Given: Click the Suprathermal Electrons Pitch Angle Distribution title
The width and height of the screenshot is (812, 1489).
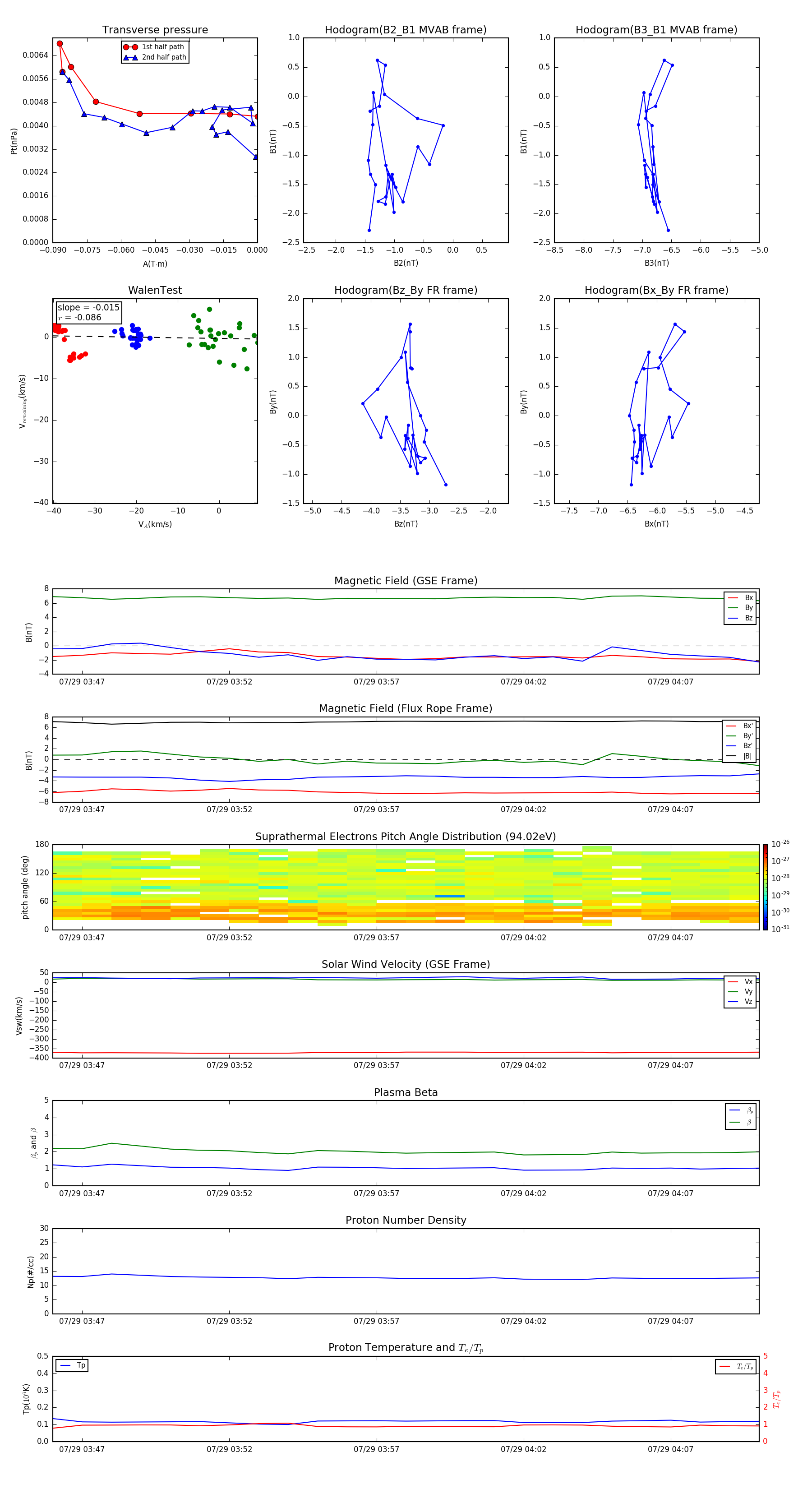Looking at the screenshot, I should (x=406, y=837).
